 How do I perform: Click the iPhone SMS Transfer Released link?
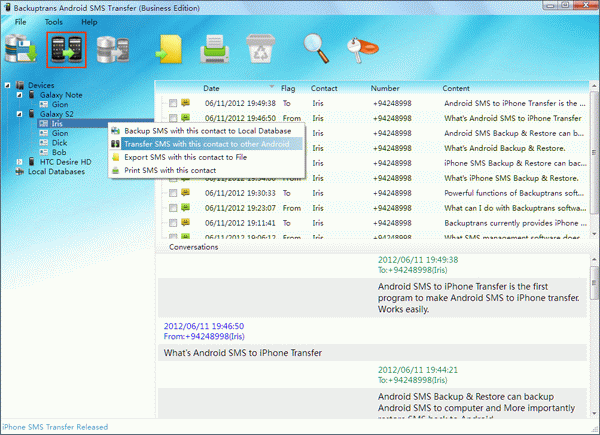click(55, 427)
